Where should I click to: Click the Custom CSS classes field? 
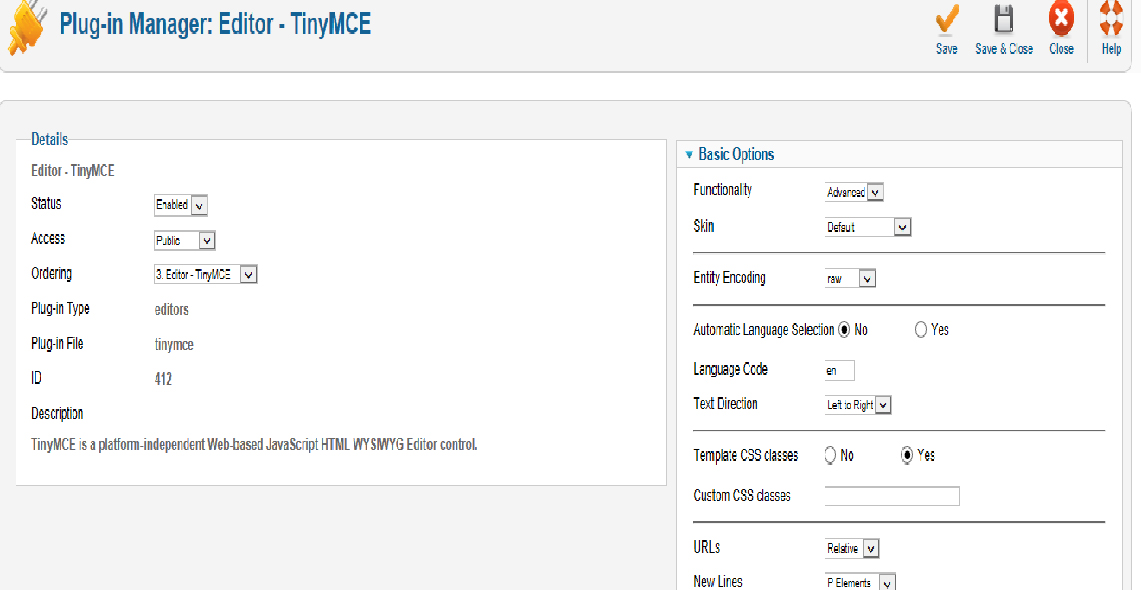coord(892,496)
